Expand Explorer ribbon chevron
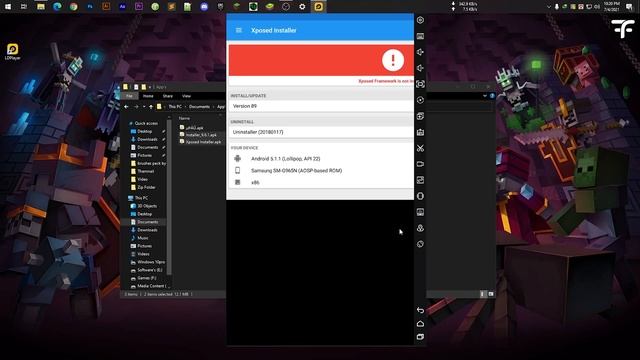 pyautogui.click(x=484, y=96)
